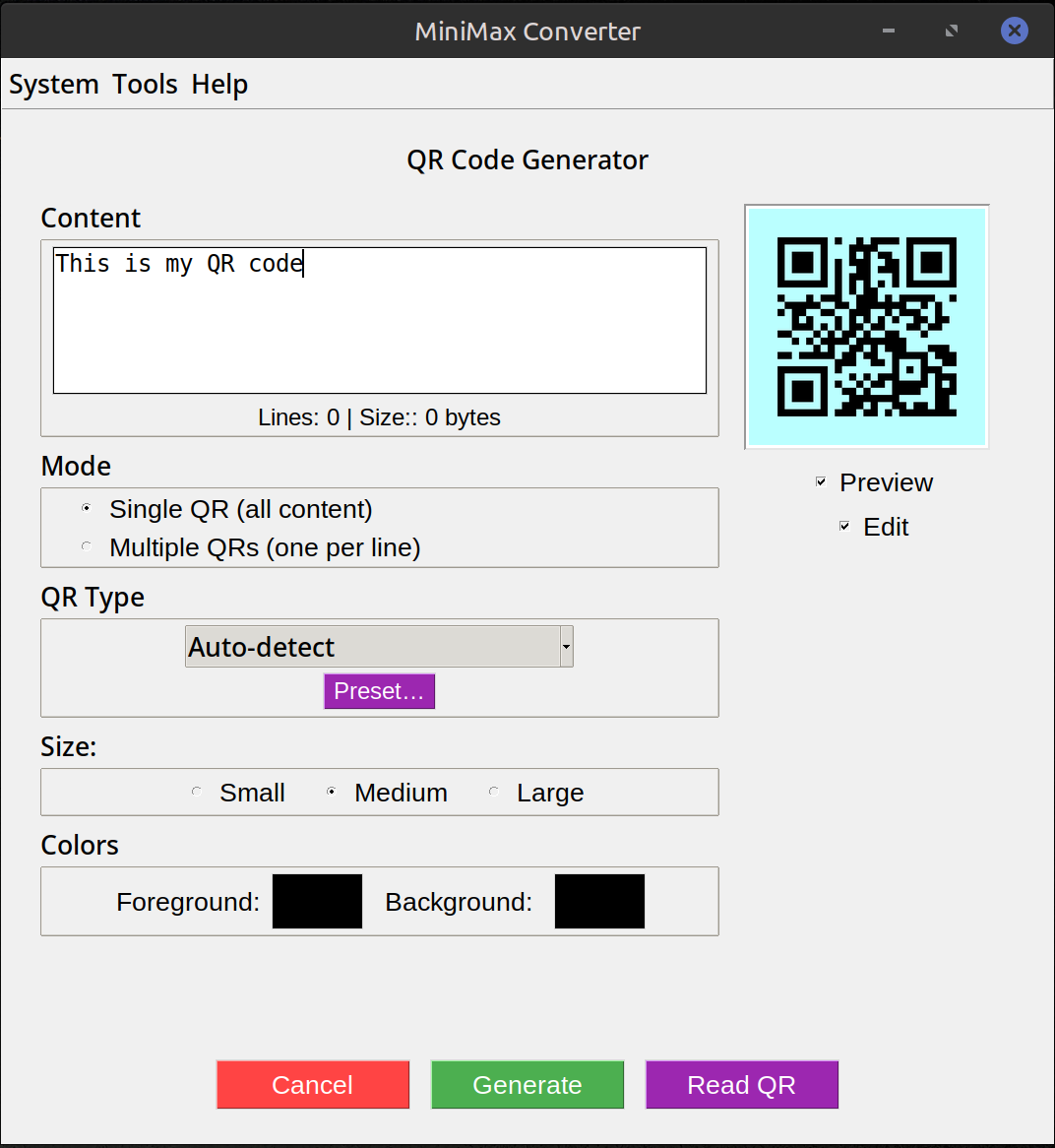Click the 'Lines: 0 | Size:: 0 bytes' status text

click(x=379, y=417)
